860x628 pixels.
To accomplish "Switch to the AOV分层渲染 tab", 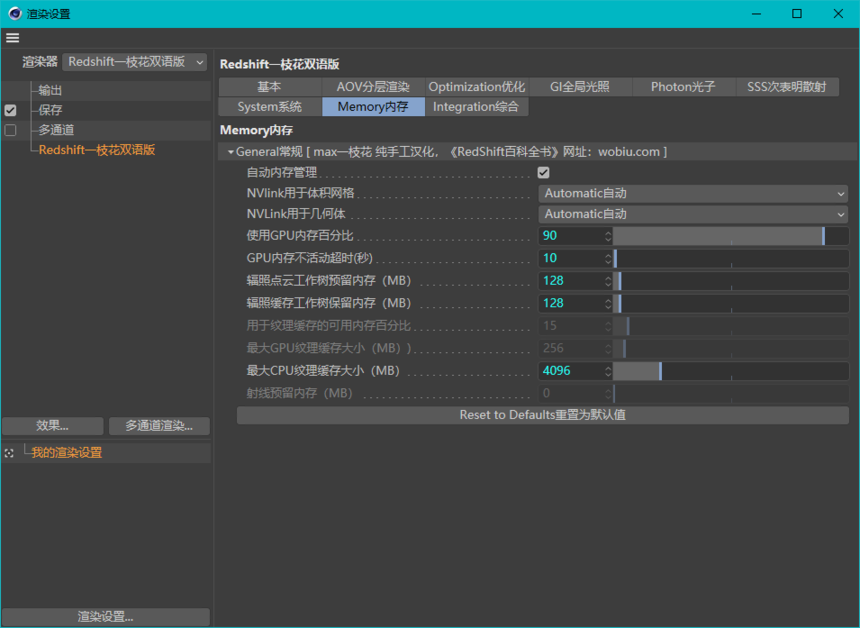I will [x=374, y=87].
